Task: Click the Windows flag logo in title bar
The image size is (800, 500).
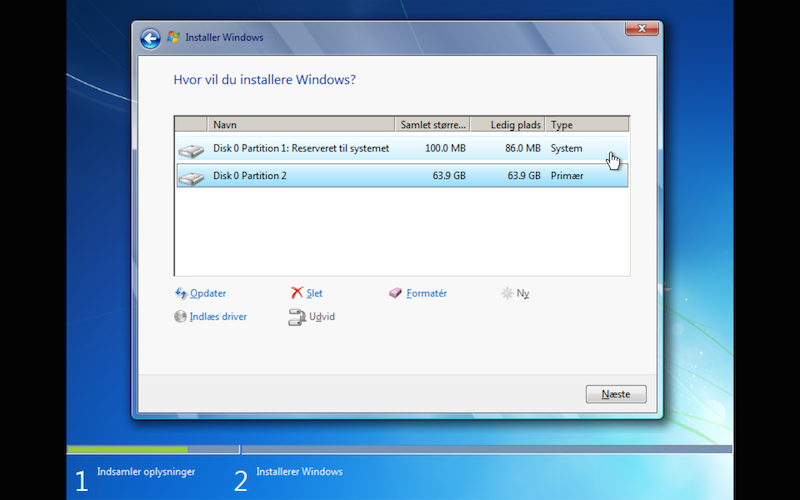Action: point(173,37)
